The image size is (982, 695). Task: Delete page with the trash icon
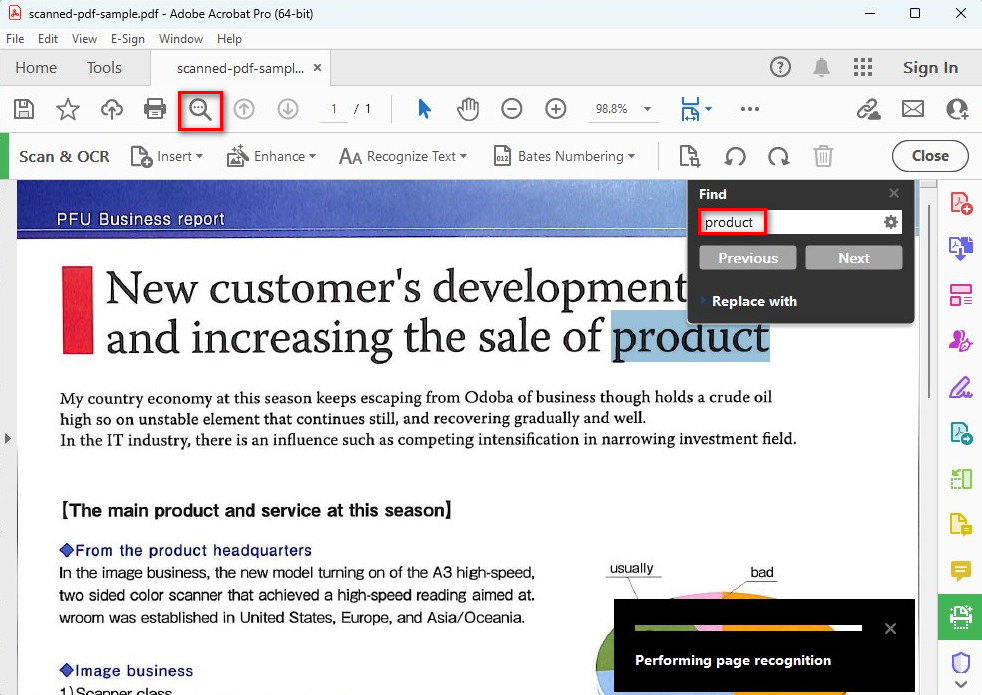[823, 156]
